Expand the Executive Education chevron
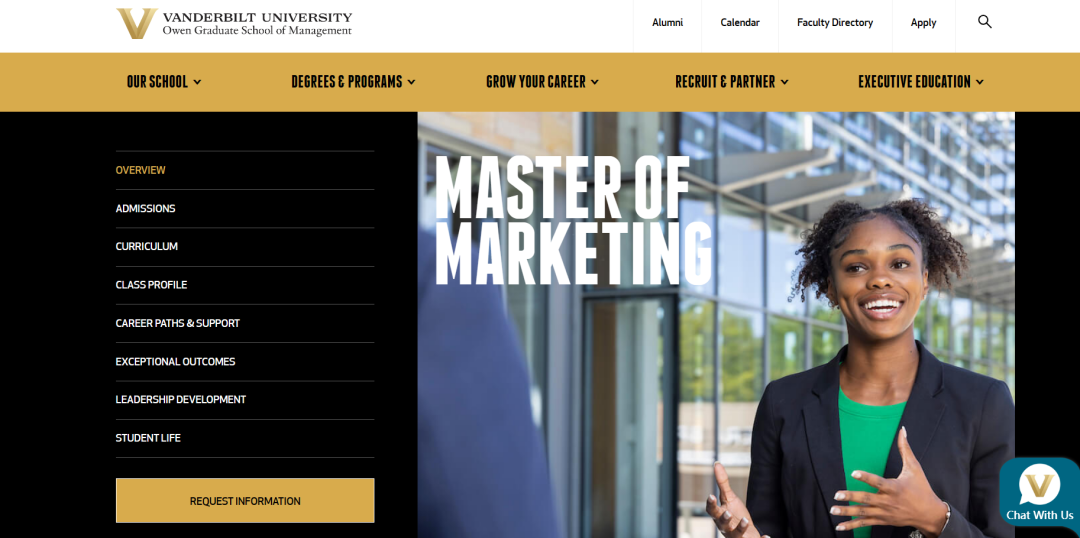 tap(979, 82)
